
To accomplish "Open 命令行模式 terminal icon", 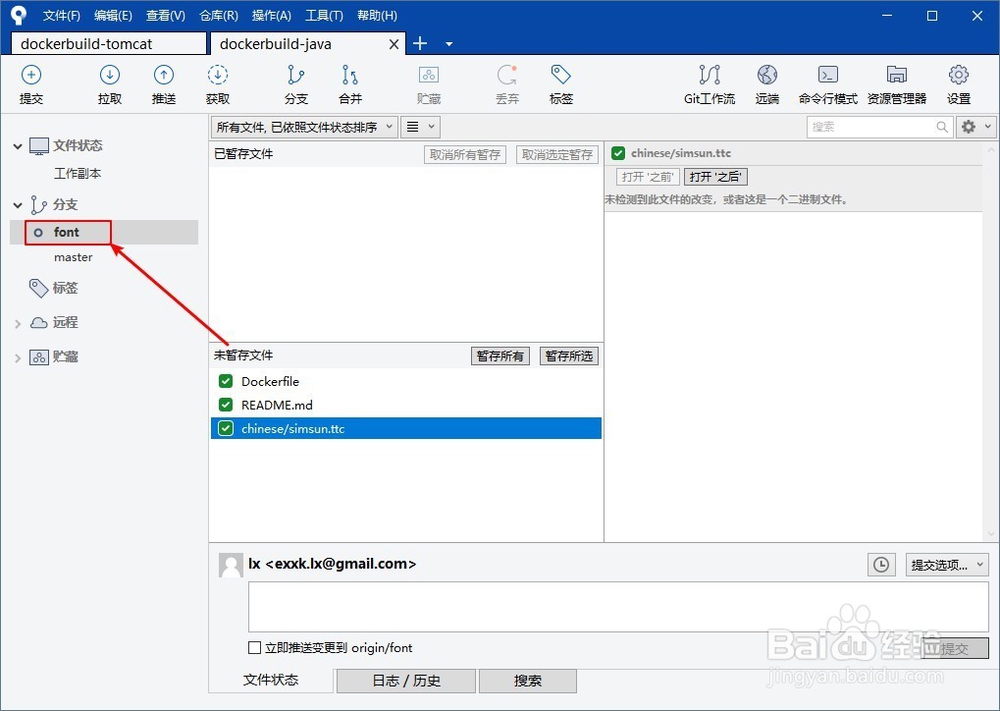I will point(828,75).
